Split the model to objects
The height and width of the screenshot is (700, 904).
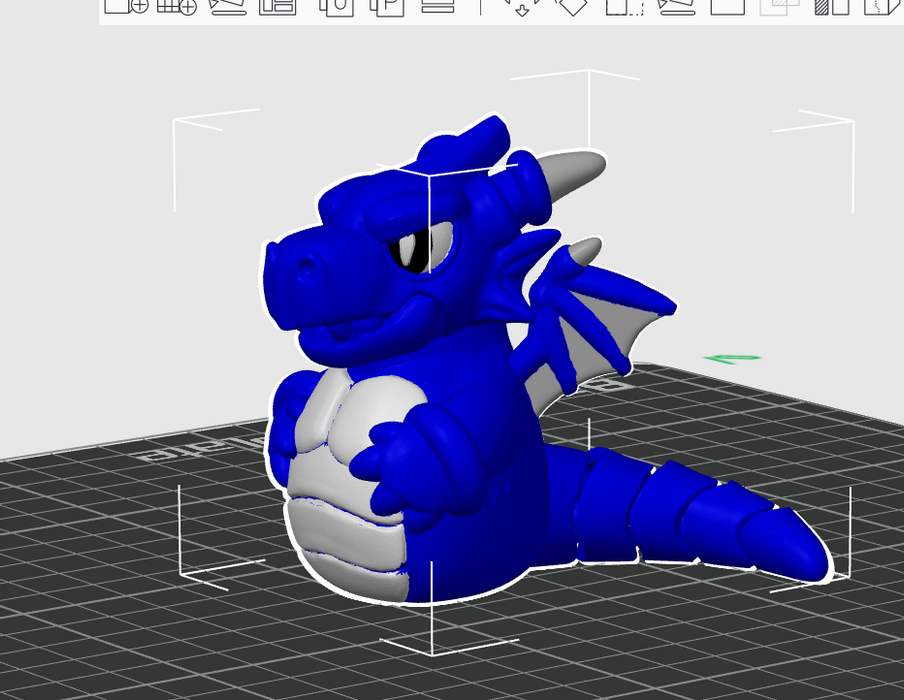tap(338, 6)
